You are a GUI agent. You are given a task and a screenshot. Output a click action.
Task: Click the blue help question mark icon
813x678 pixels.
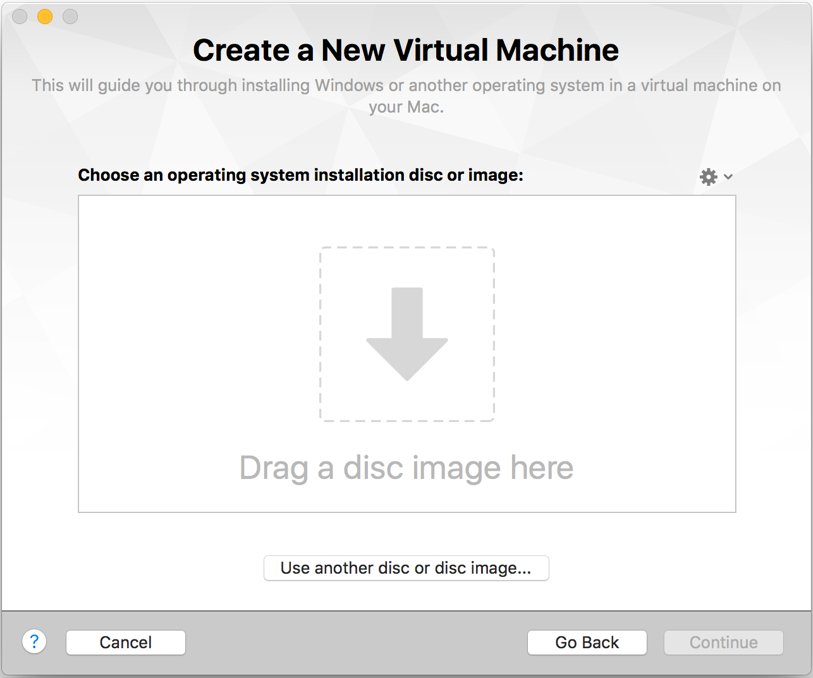(x=34, y=642)
